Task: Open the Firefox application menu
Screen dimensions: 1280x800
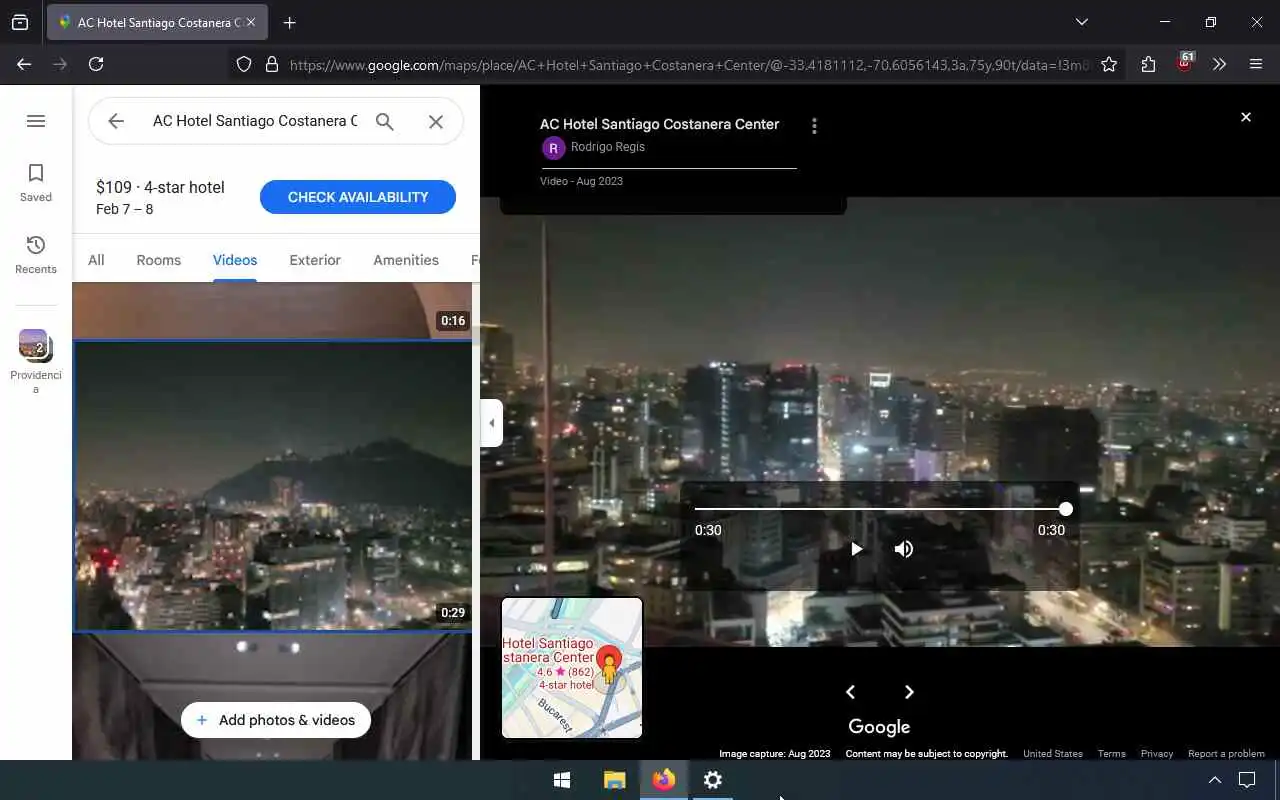Action: pyautogui.click(x=1256, y=64)
